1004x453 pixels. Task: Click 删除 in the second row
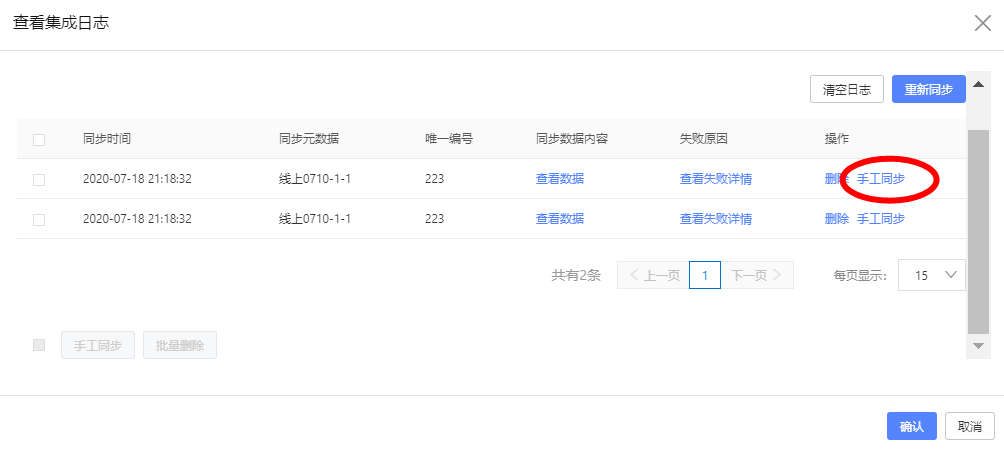836,218
